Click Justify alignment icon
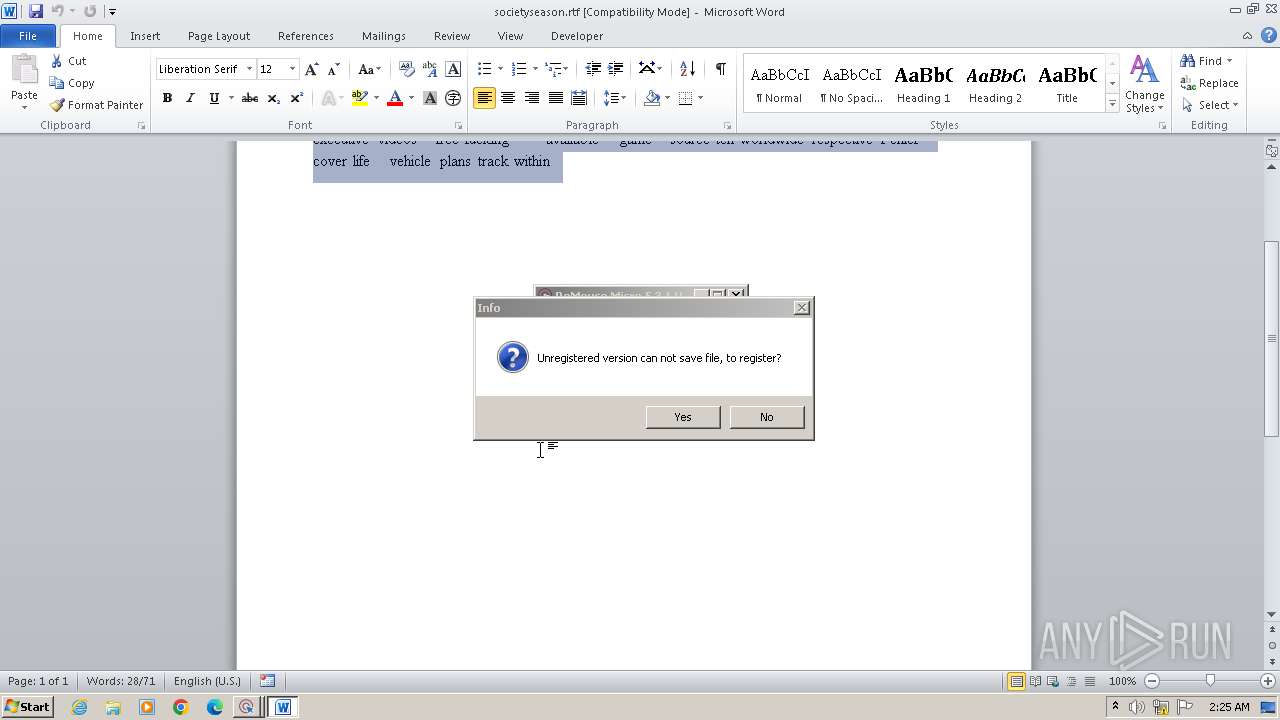 click(x=556, y=98)
